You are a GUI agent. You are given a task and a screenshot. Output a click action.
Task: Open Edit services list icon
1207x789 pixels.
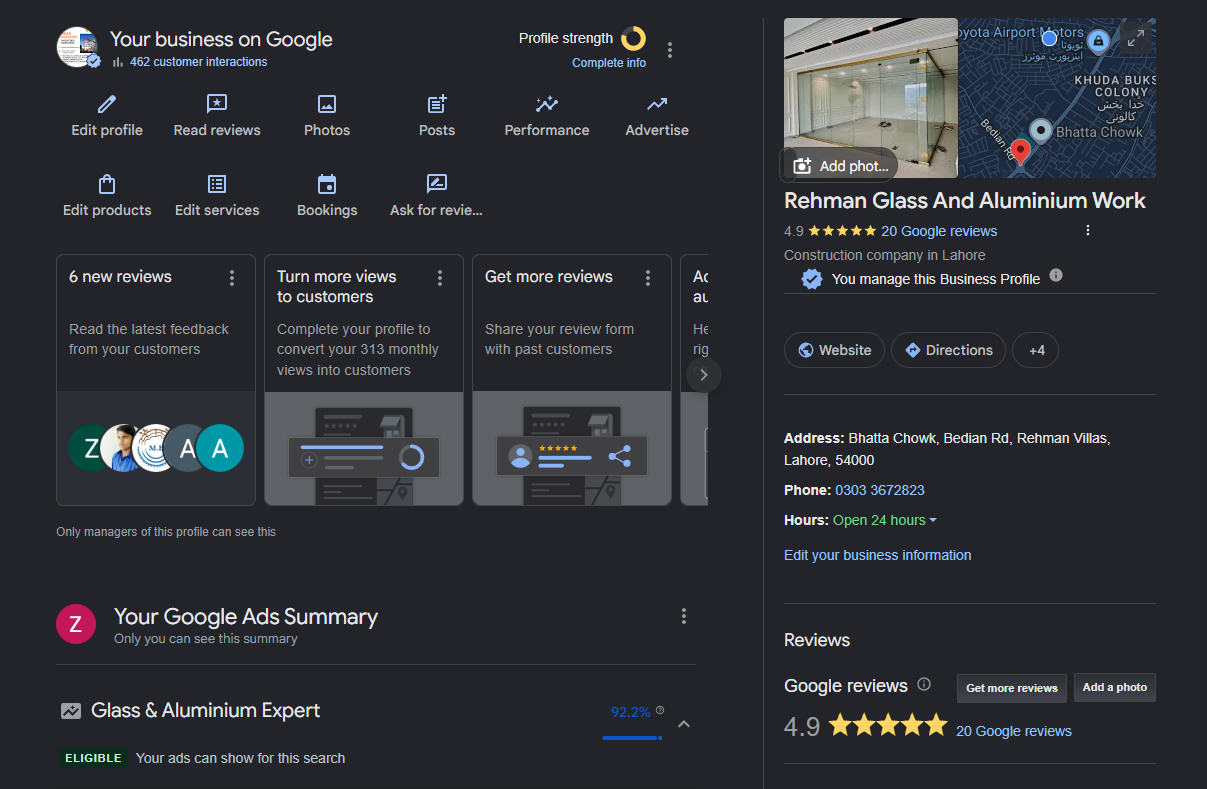pos(217,184)
